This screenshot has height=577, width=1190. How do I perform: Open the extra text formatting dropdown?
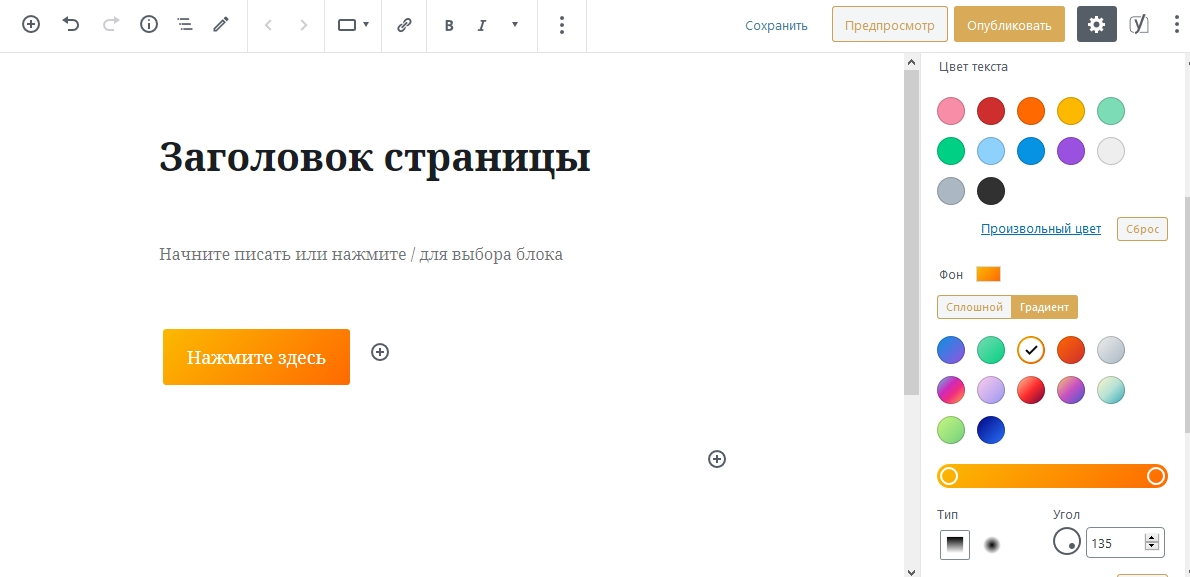click(x=514, y=25)
